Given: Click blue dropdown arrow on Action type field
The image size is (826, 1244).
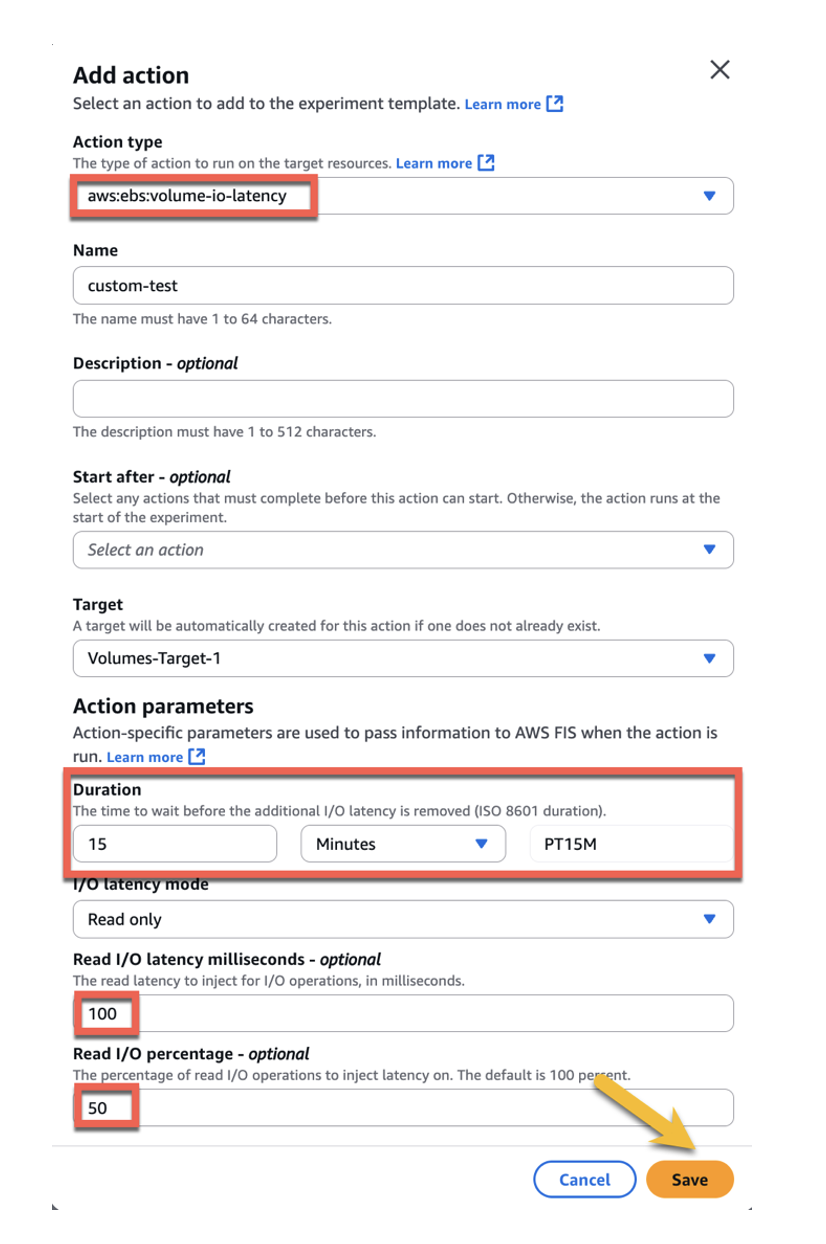Looking at the screenshot, I should tap(710, 195).
